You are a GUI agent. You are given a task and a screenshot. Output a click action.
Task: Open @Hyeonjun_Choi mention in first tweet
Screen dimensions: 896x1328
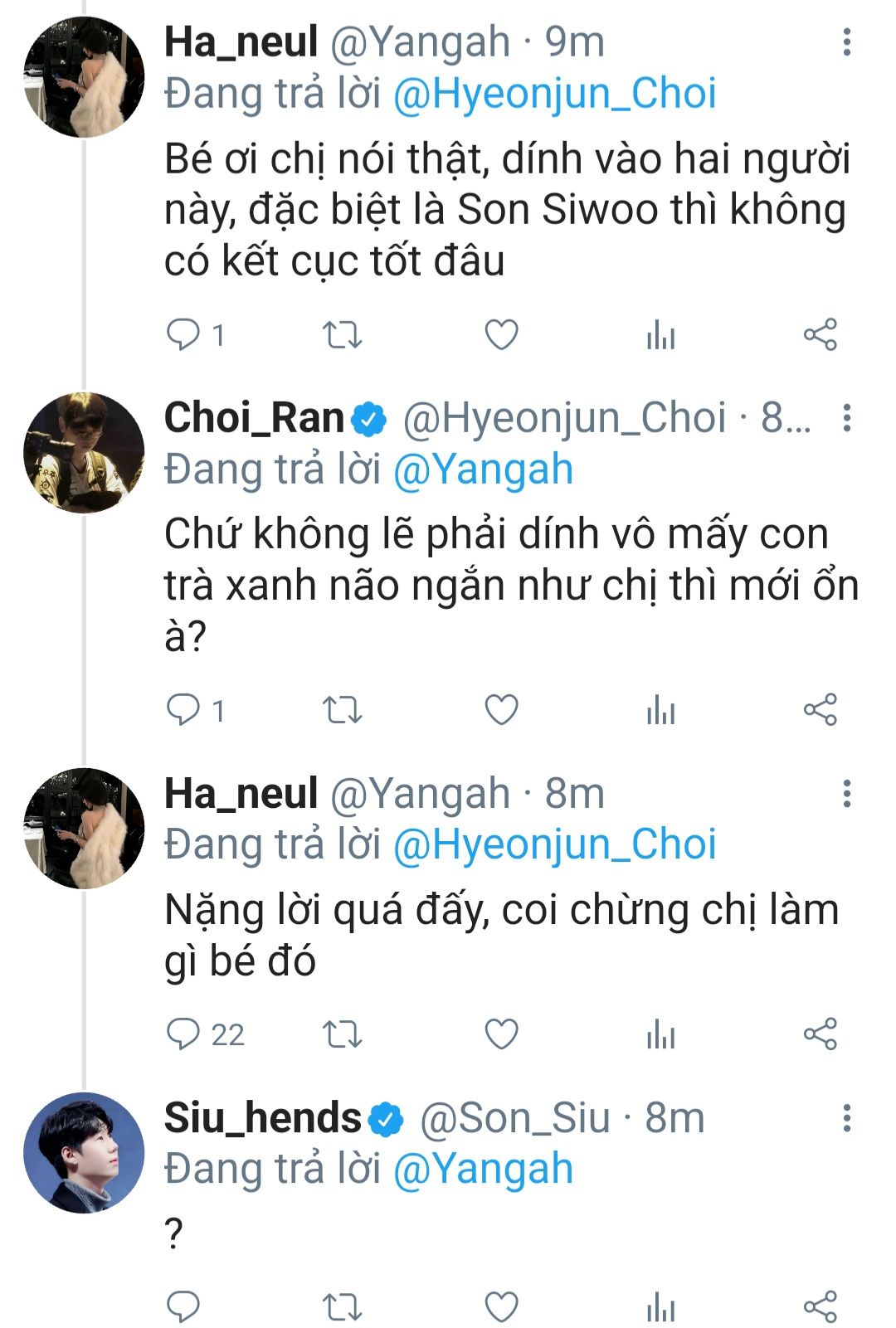click(x=554, y=94)
